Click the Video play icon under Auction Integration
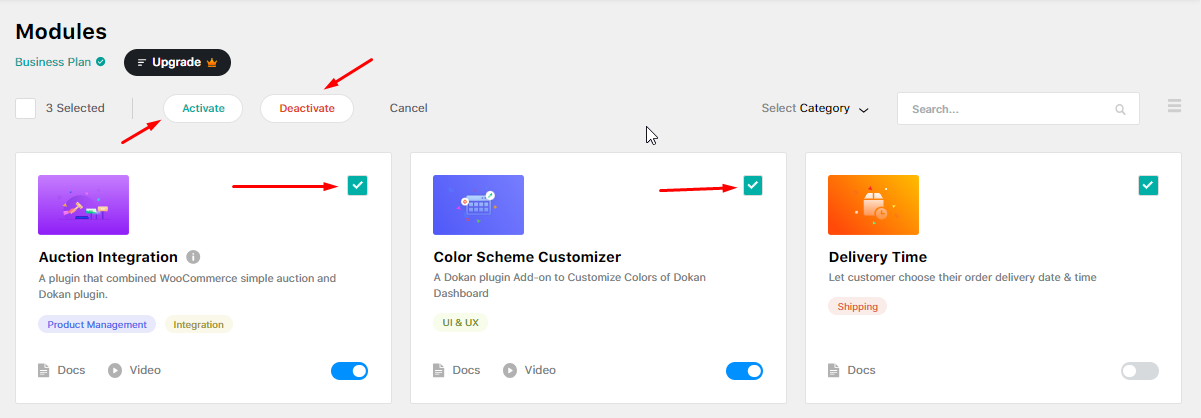 (x=115, y=370)
